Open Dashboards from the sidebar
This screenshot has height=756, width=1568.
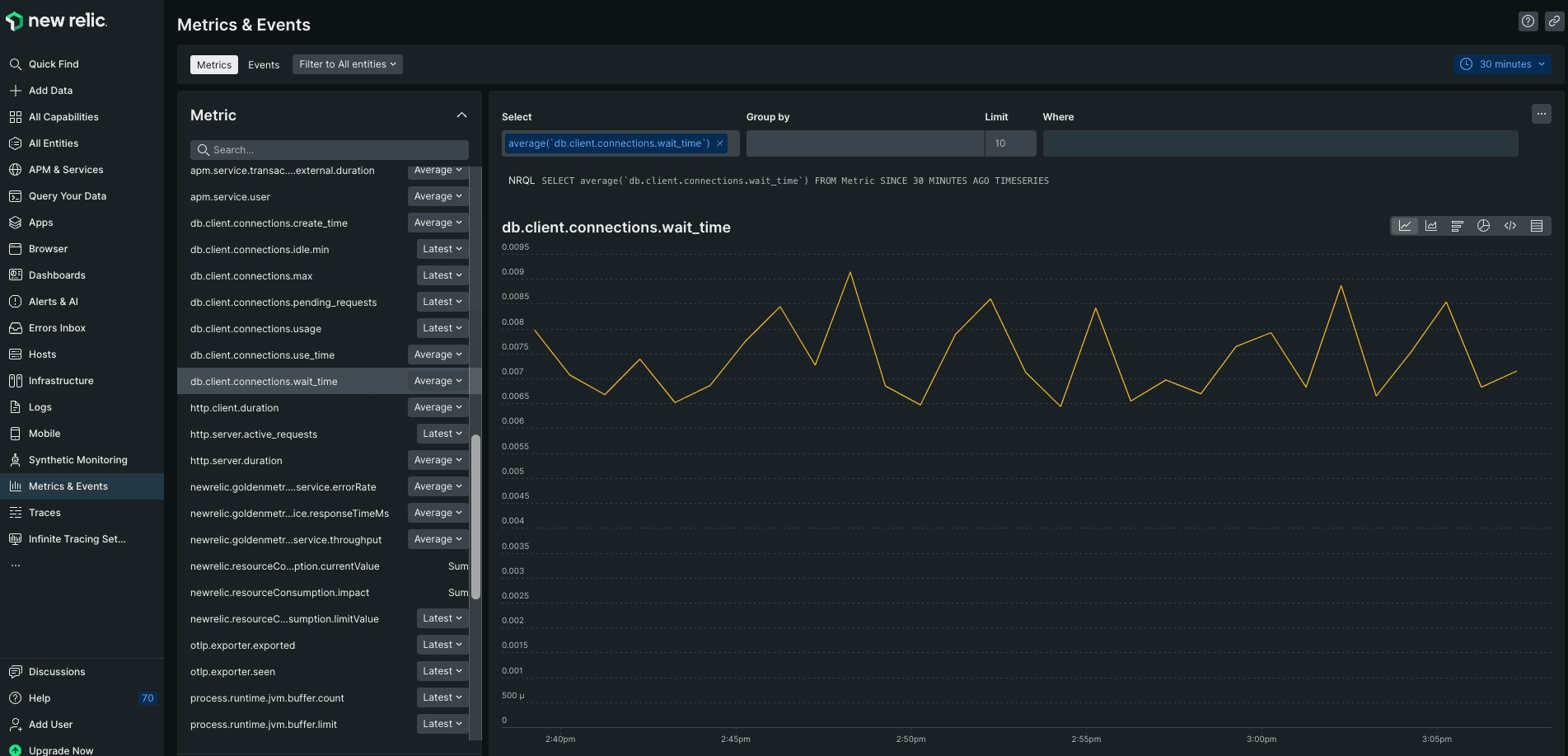(x=57, y=275)
